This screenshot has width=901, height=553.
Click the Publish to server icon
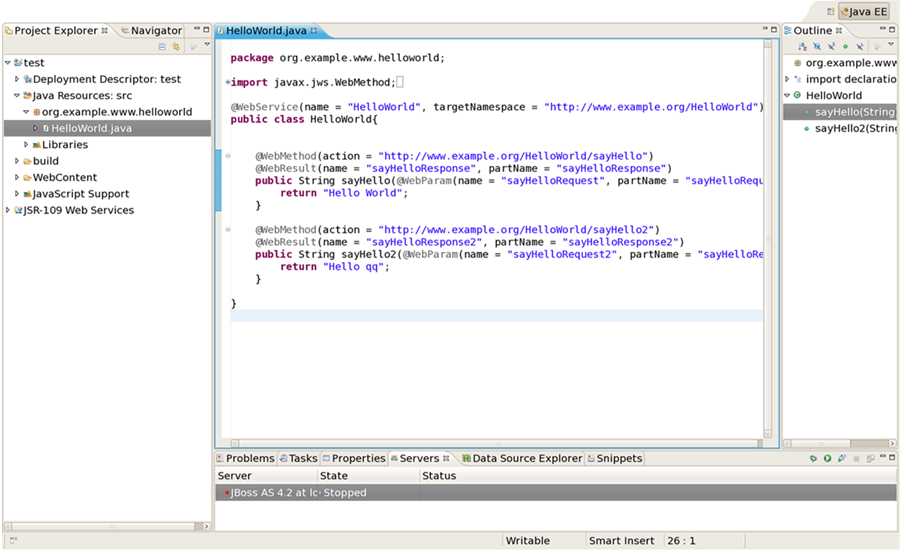[x=870, y=458]
